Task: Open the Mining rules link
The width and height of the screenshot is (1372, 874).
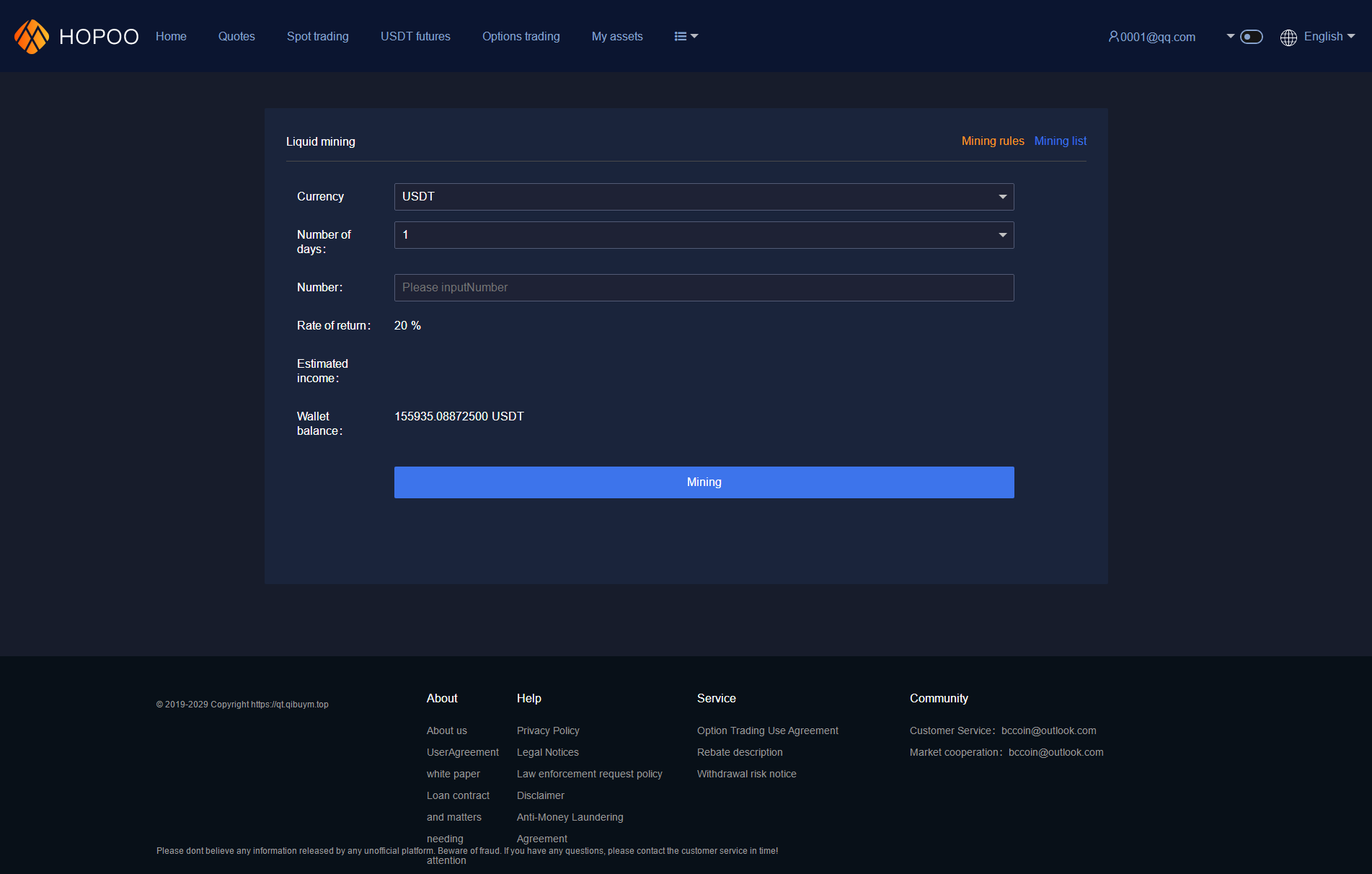Action: pos(992,141)
